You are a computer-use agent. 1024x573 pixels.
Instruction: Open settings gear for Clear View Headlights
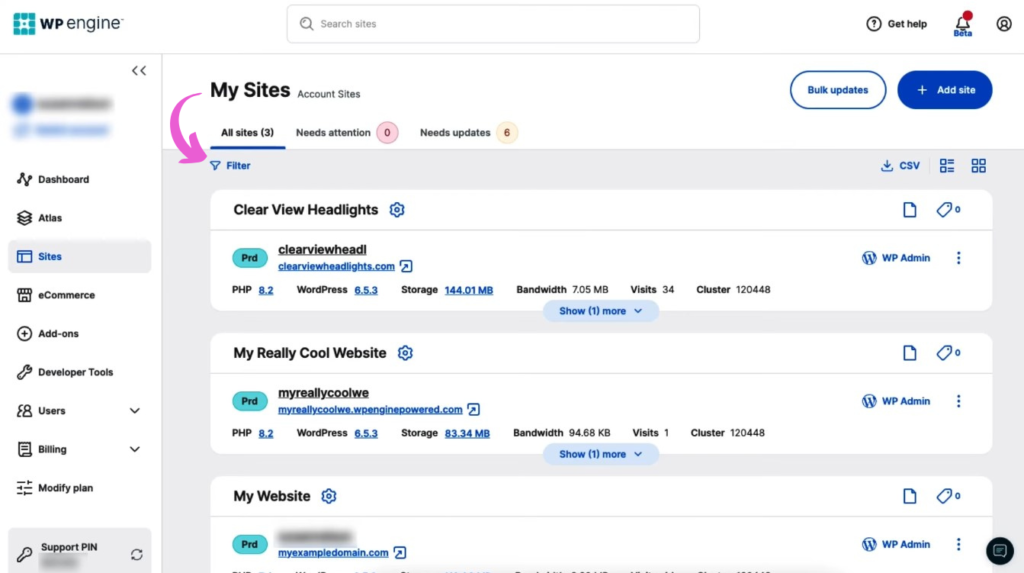(397, 210)
